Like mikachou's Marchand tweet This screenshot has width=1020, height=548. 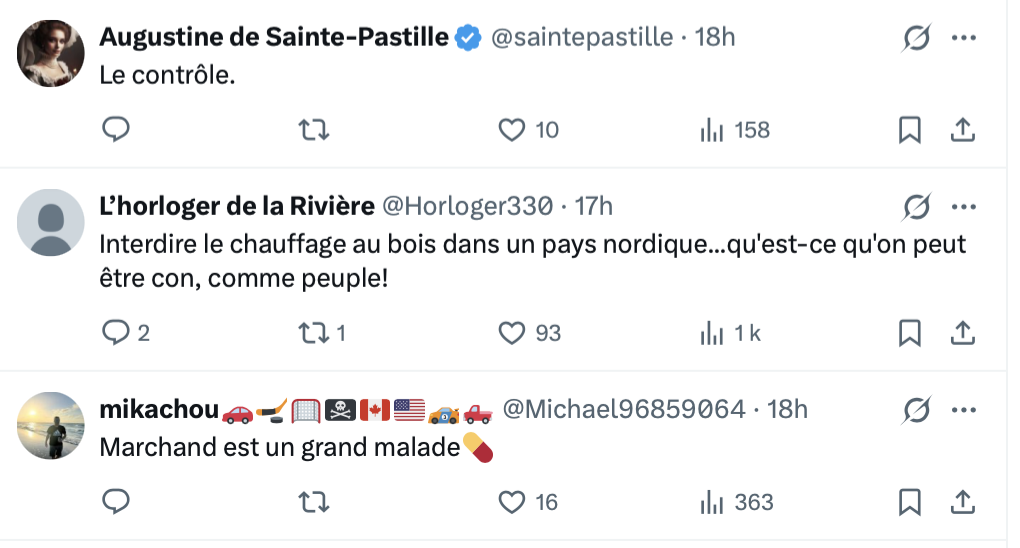coord(512,502)
